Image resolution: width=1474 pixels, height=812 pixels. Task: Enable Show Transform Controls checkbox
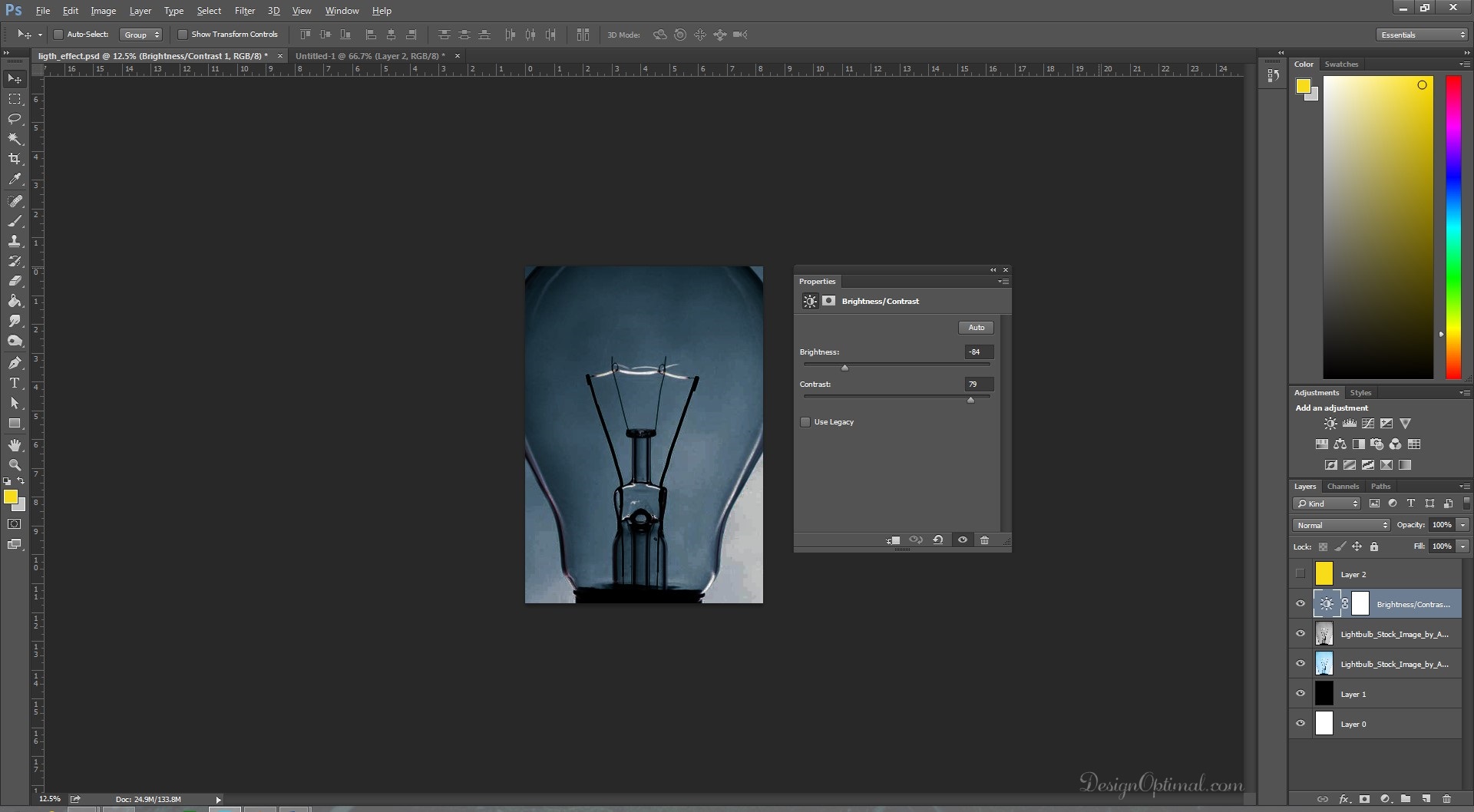[183, 35]
